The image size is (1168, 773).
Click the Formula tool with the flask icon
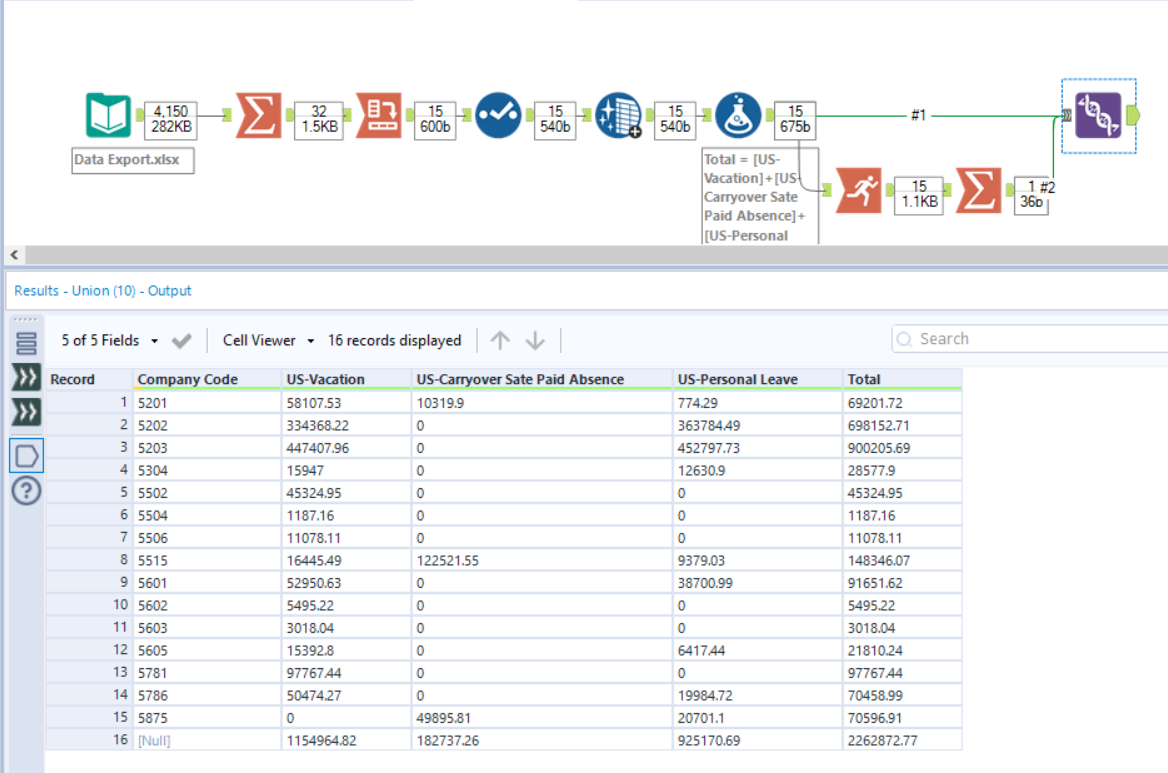(x=738, y=114)
